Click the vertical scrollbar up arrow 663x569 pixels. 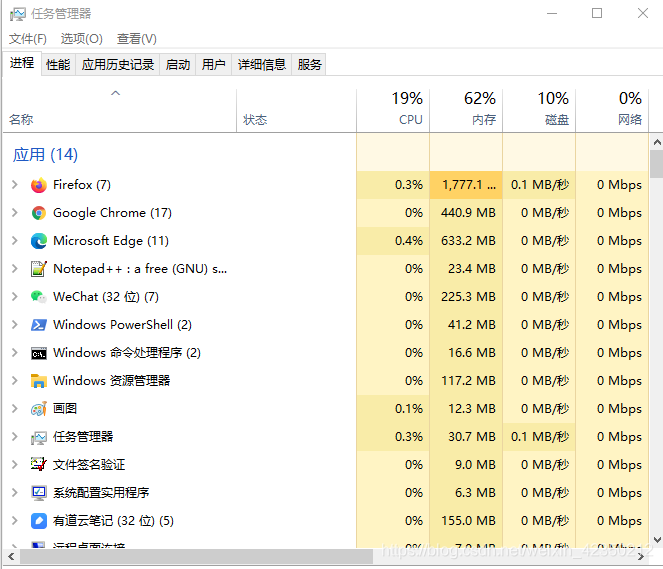(657, 142)
